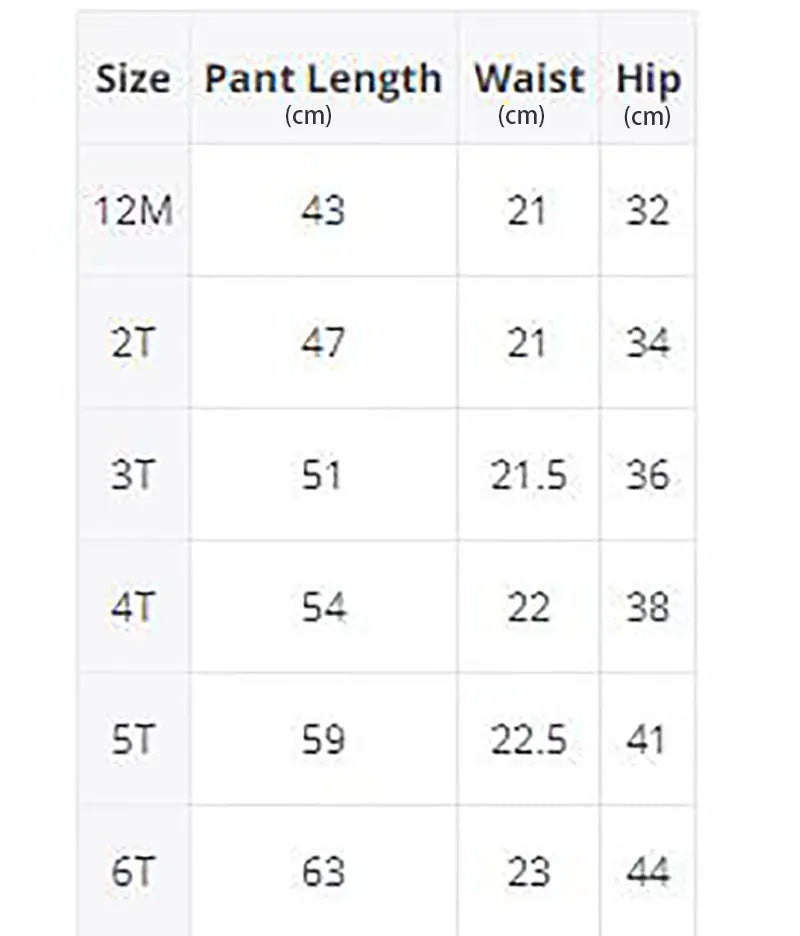The height and width of the screenshot is (936, 800).
Task: Click pant length value 63
Action: [x=323, y=872]
